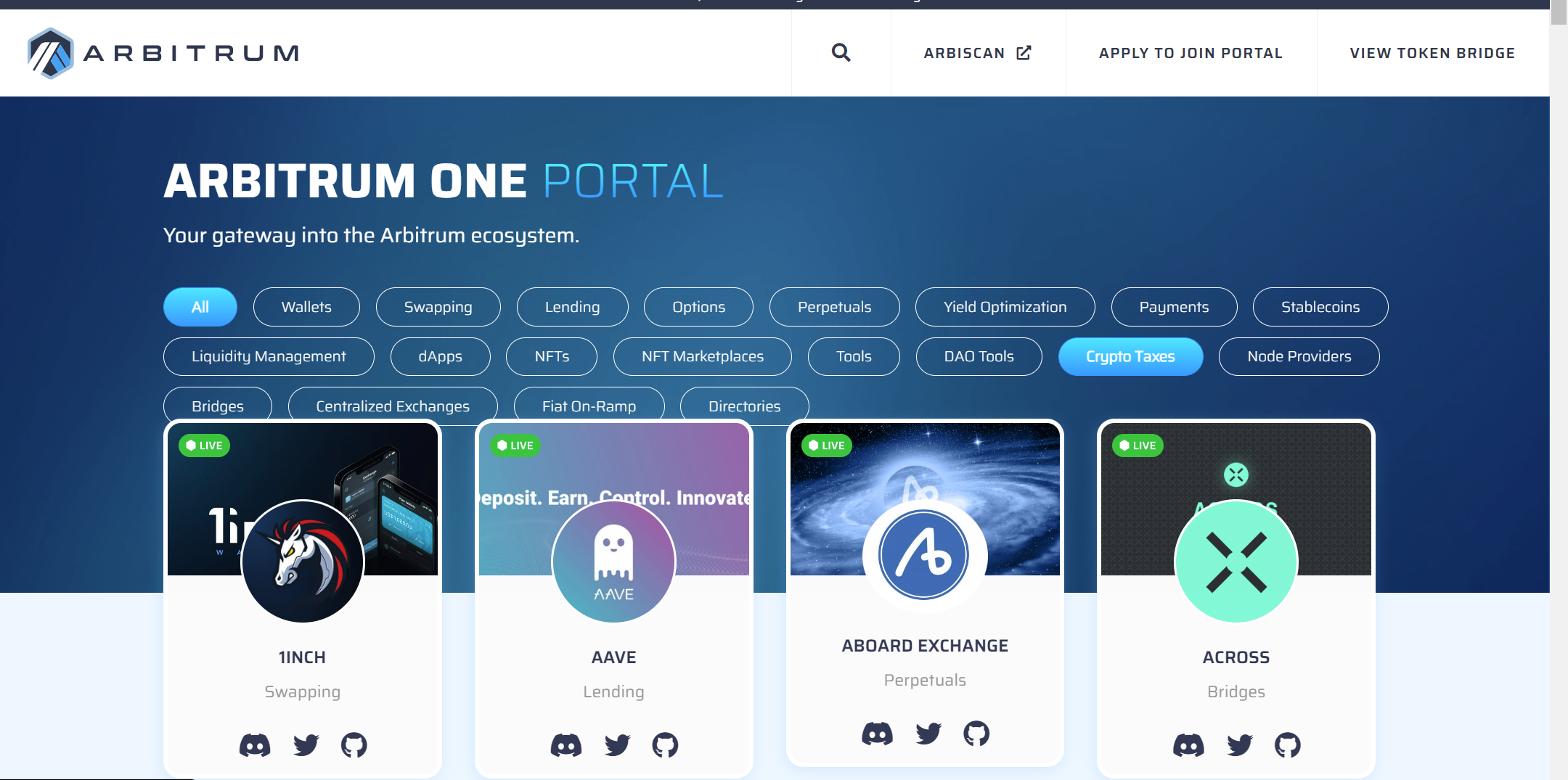The height and width of the screenshot is (780, 1568).
Task: Choose the Fiat On-Ramp filter
Action: tap(589, 405)
